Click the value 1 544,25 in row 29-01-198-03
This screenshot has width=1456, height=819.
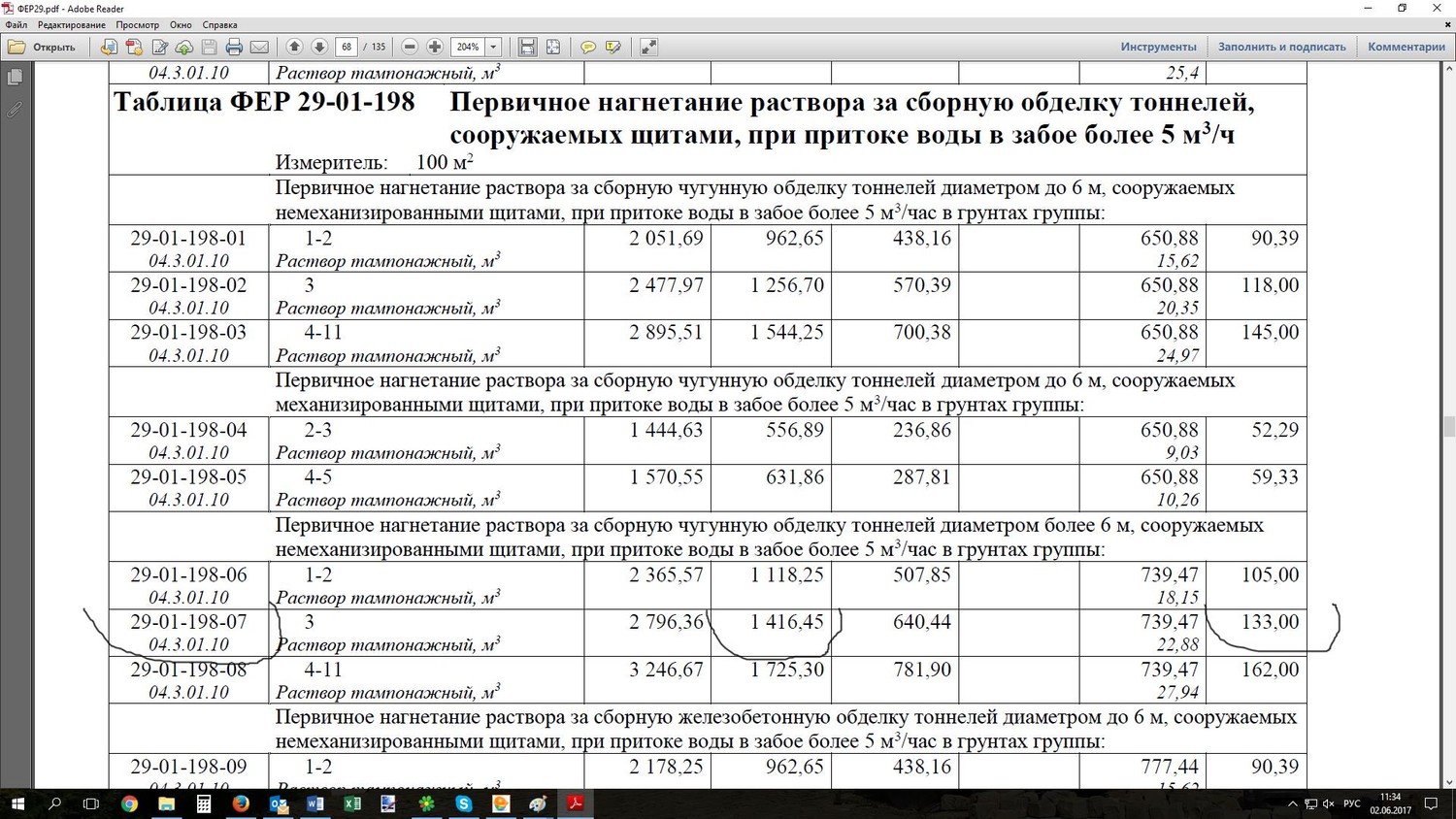(x=786, y=332)
